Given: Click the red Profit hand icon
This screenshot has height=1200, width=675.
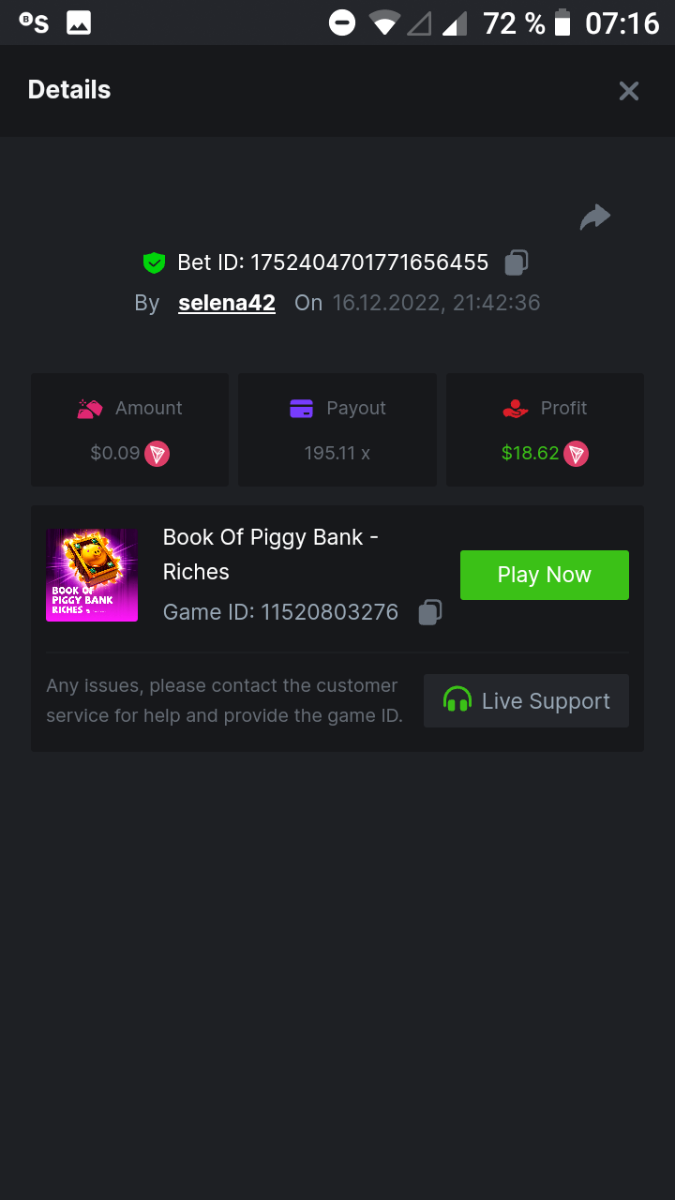Looking at the screenshot, I should pos(515,408).
